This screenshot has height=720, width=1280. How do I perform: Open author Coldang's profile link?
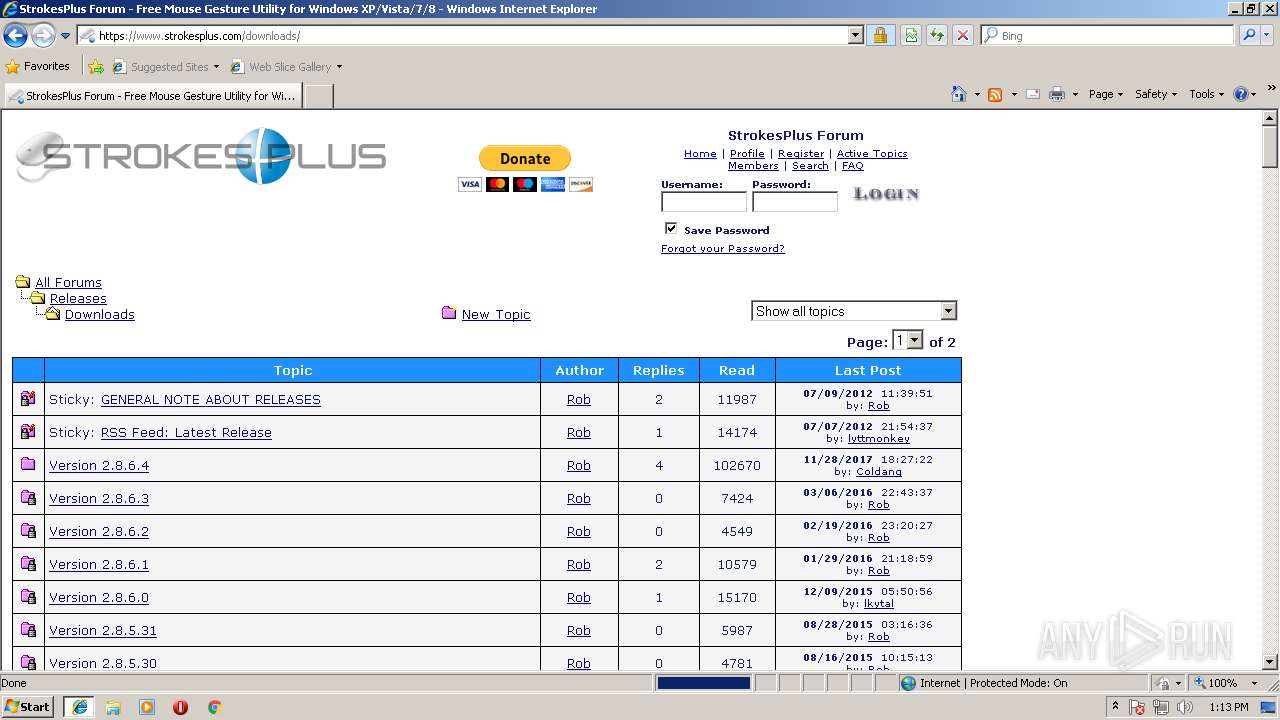(879, 471)
